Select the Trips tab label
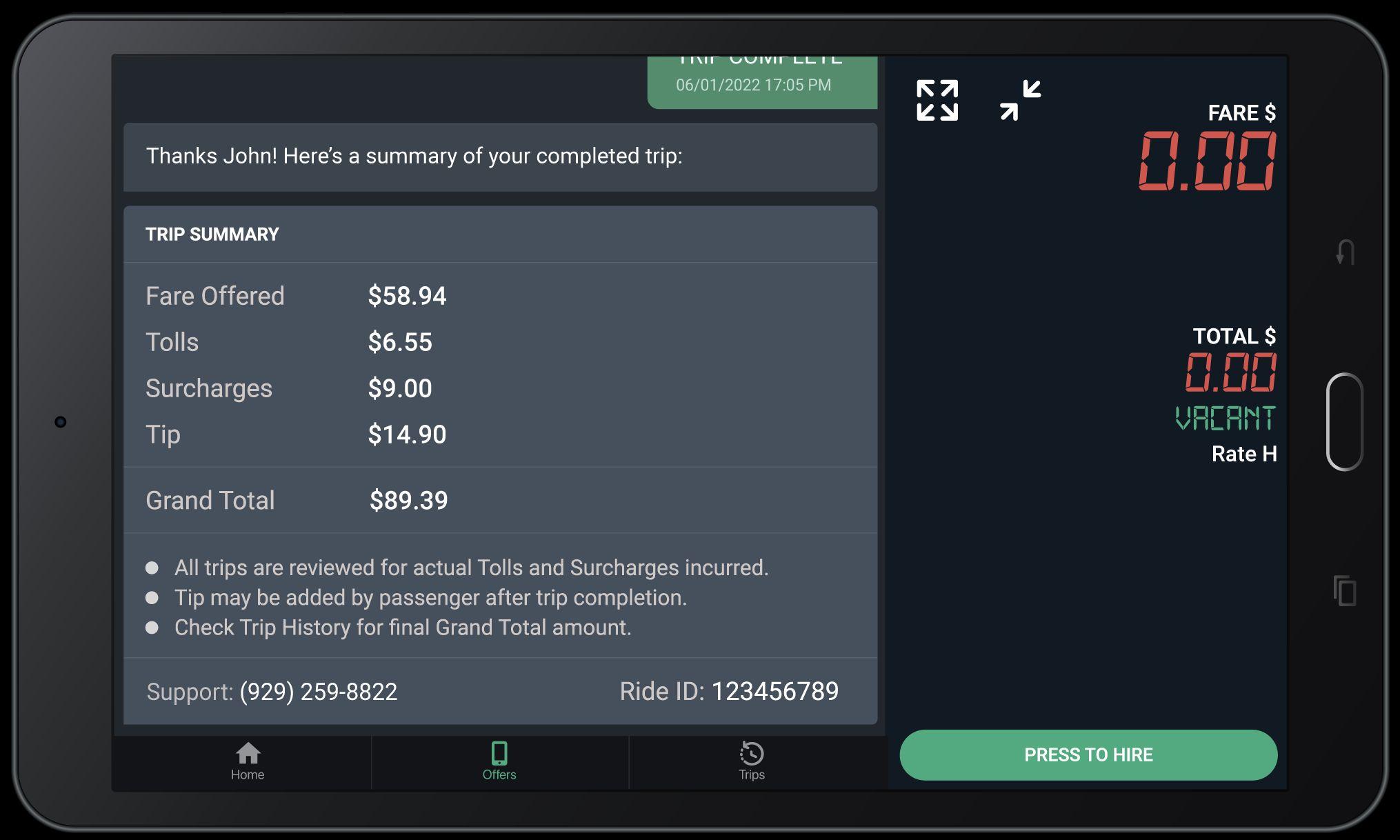This screenshot has width=1400, height=840. point(751,774)
